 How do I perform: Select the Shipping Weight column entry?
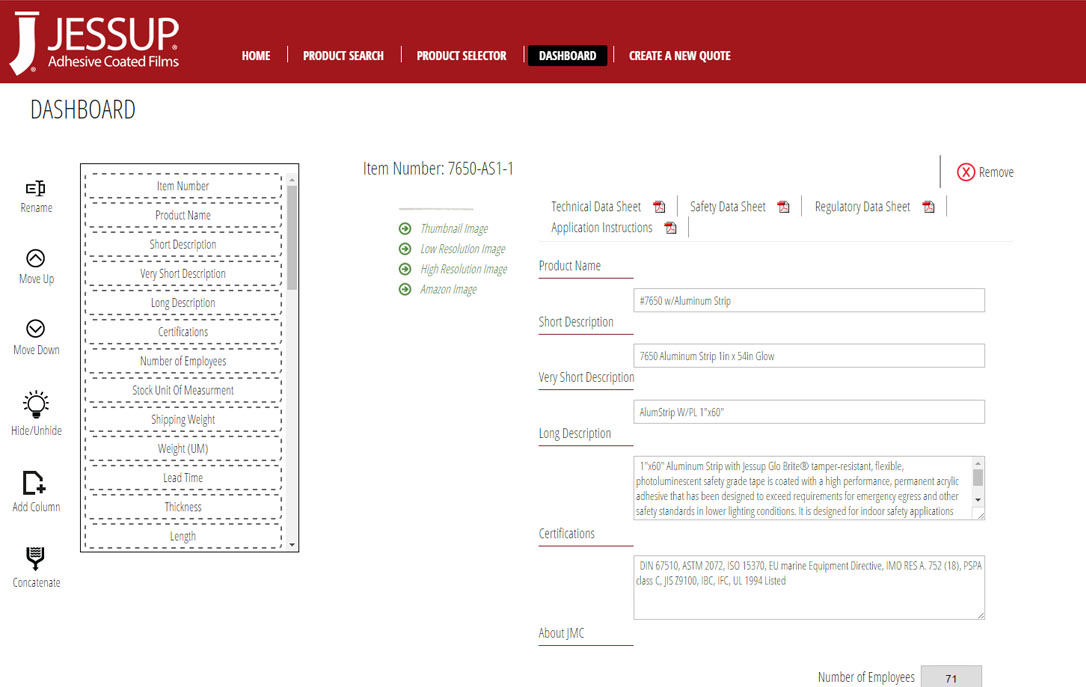[x=183, y=419]
